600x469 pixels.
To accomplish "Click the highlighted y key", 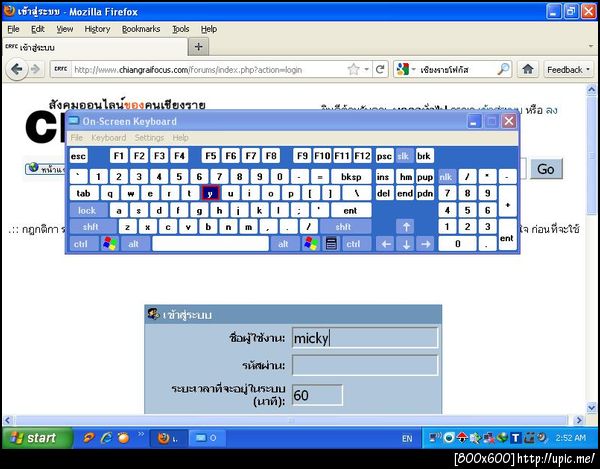I will [x=210, y=193].
